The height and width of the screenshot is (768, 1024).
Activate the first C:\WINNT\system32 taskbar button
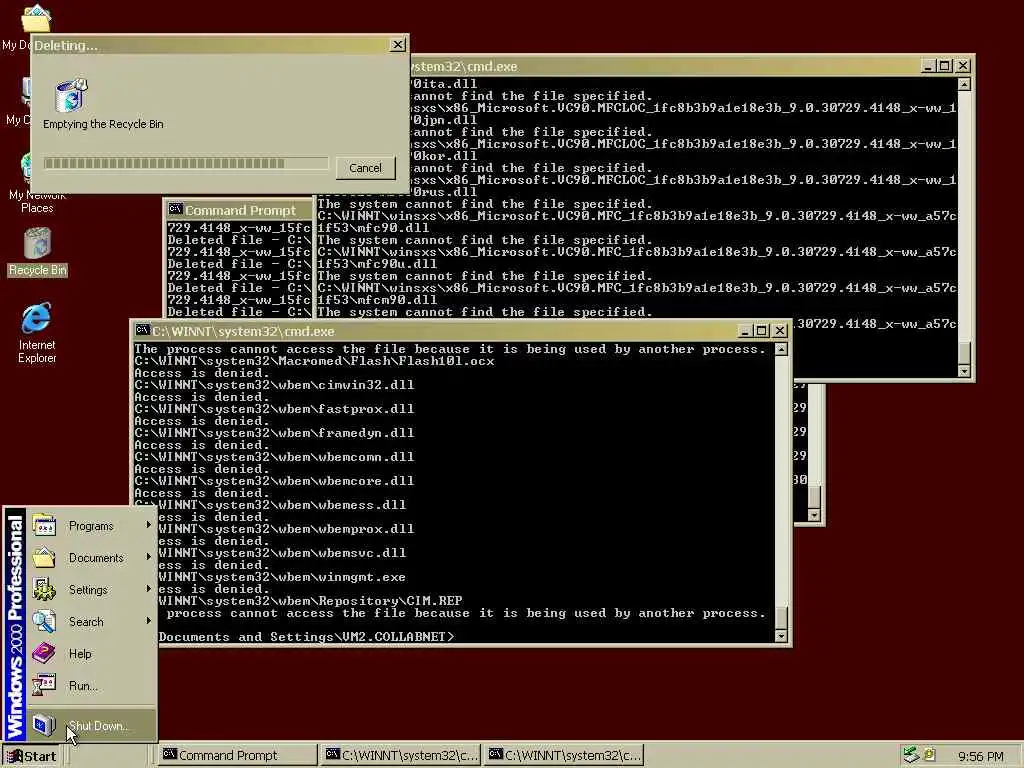click(401, 756)
